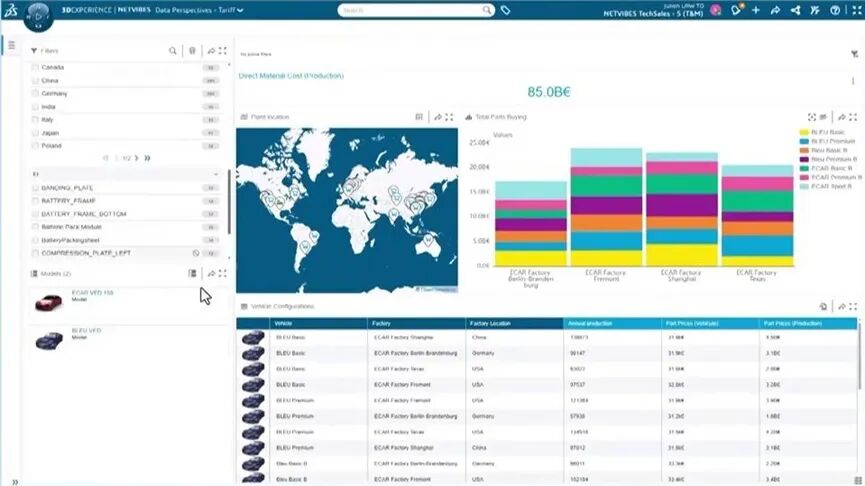Viewport: 865px width, 486px height.
Task: Click the search icon in Filters panel
Action: [x=173, y=51]
